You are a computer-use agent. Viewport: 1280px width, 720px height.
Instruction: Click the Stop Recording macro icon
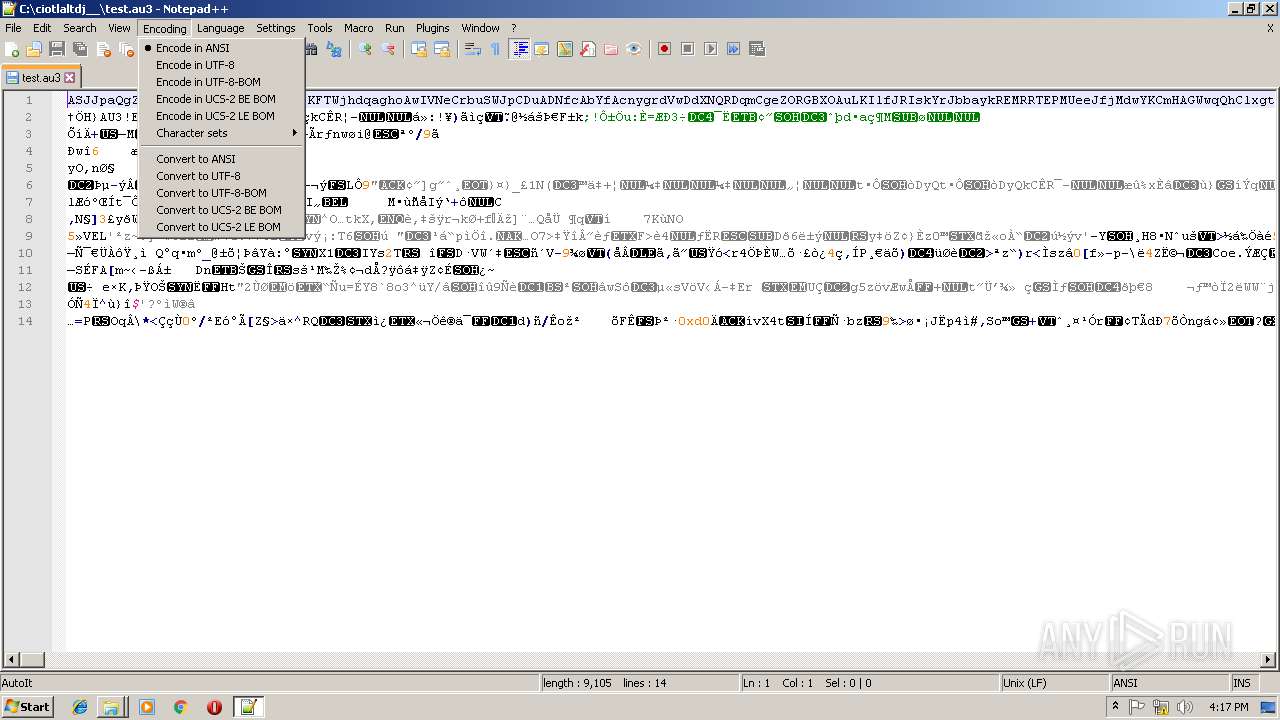pos(687,49)
